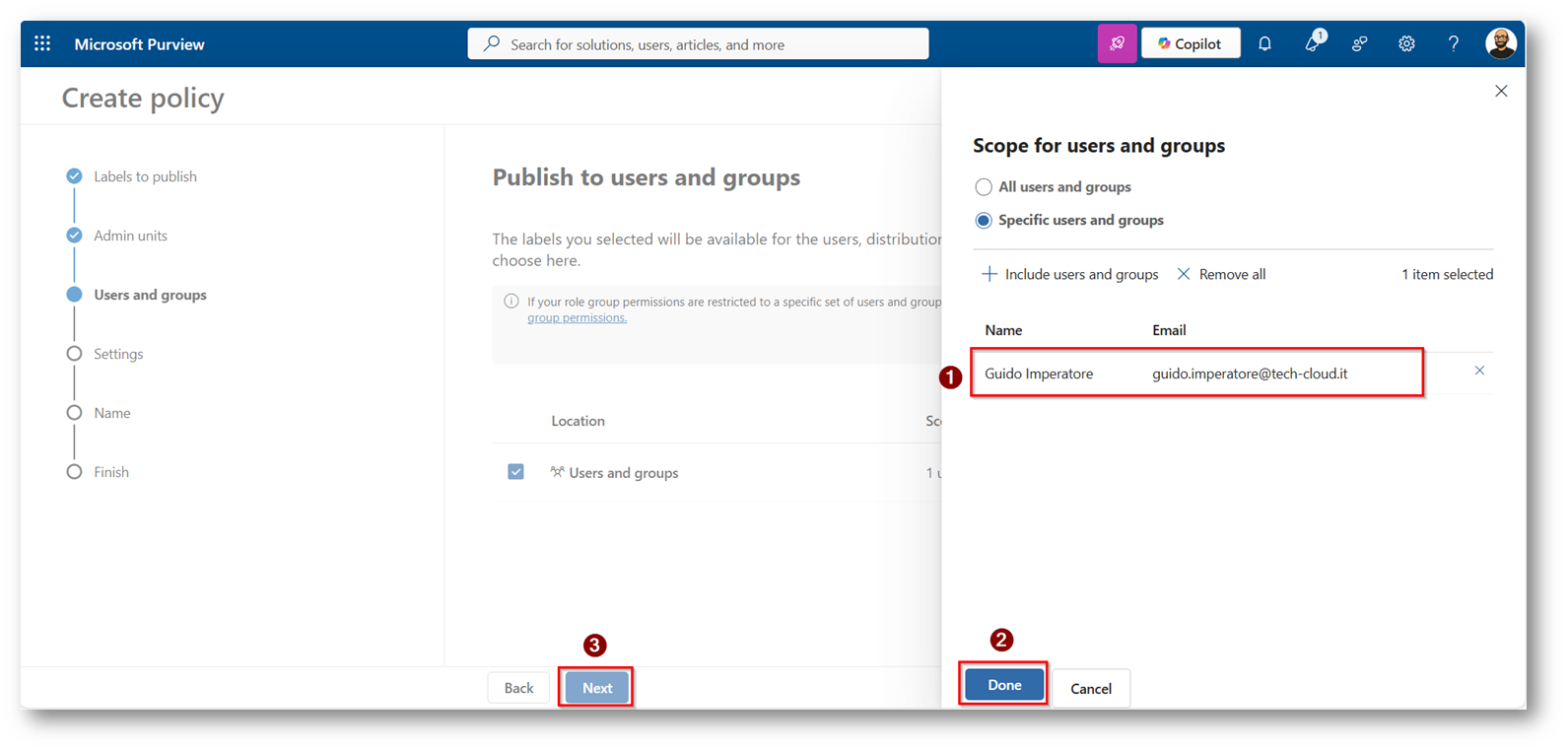Open the What's new alert icon

pyautogui.click(x=1312, y=43)
